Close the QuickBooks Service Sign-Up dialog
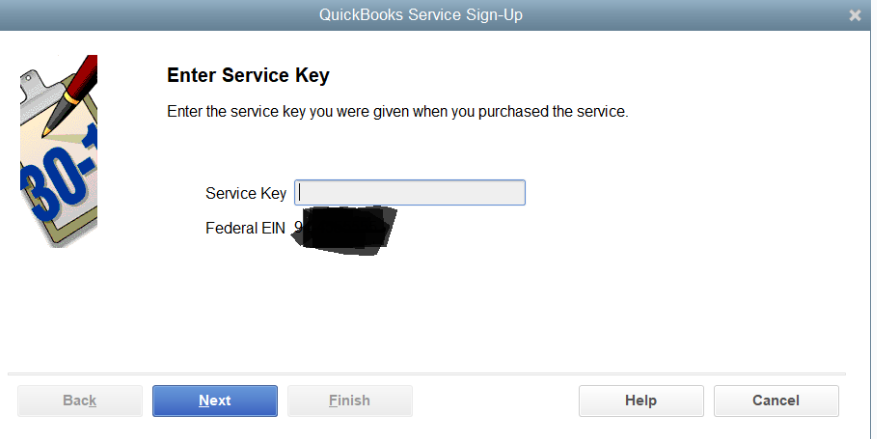Image resolution: width=877 pixels, height=439 pixels. coord(855,15)
